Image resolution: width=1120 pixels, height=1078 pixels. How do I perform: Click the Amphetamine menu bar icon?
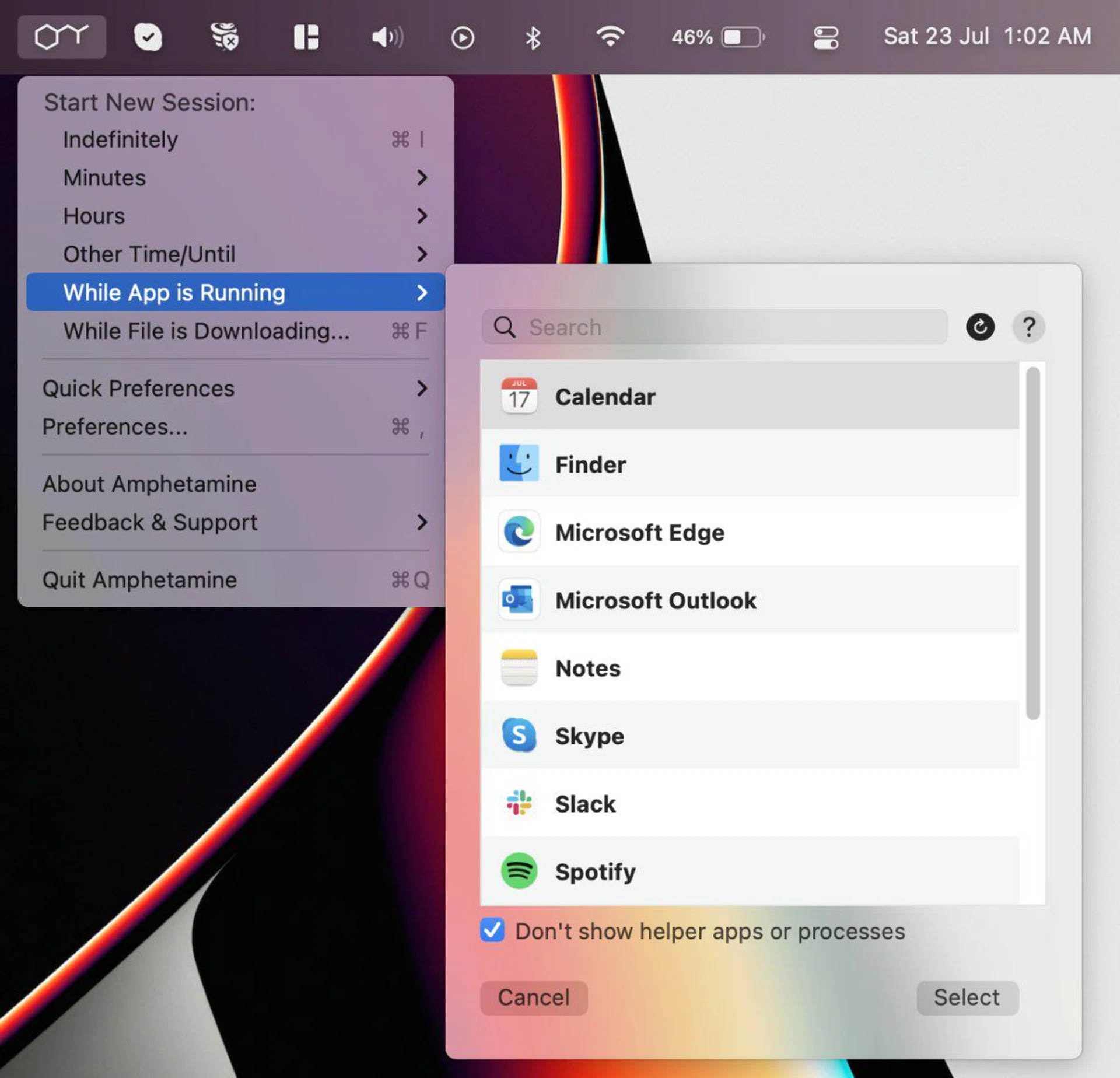[61, 37]
